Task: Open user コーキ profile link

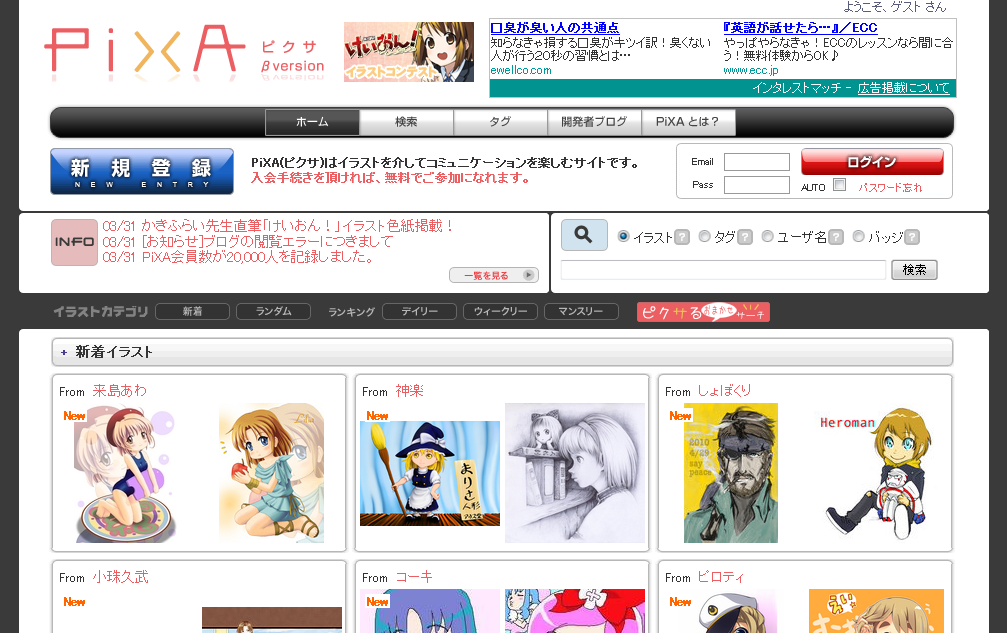Action: pos(414,577)
